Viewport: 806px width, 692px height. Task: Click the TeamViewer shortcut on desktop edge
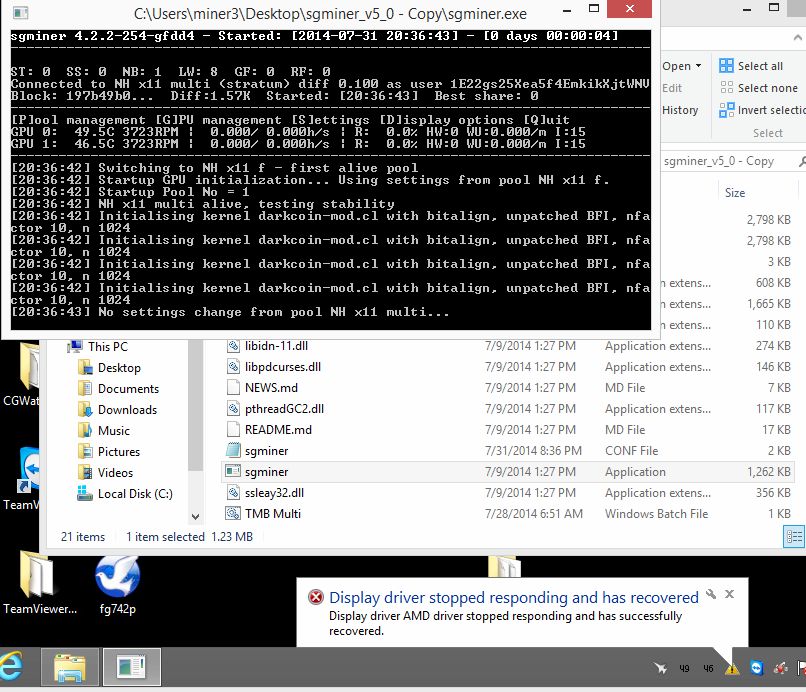21,479
